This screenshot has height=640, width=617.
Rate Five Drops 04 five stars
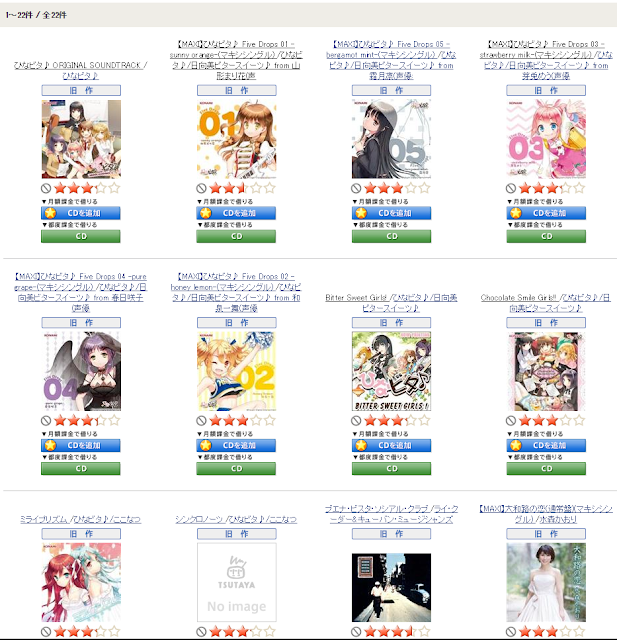coord(115,420)
